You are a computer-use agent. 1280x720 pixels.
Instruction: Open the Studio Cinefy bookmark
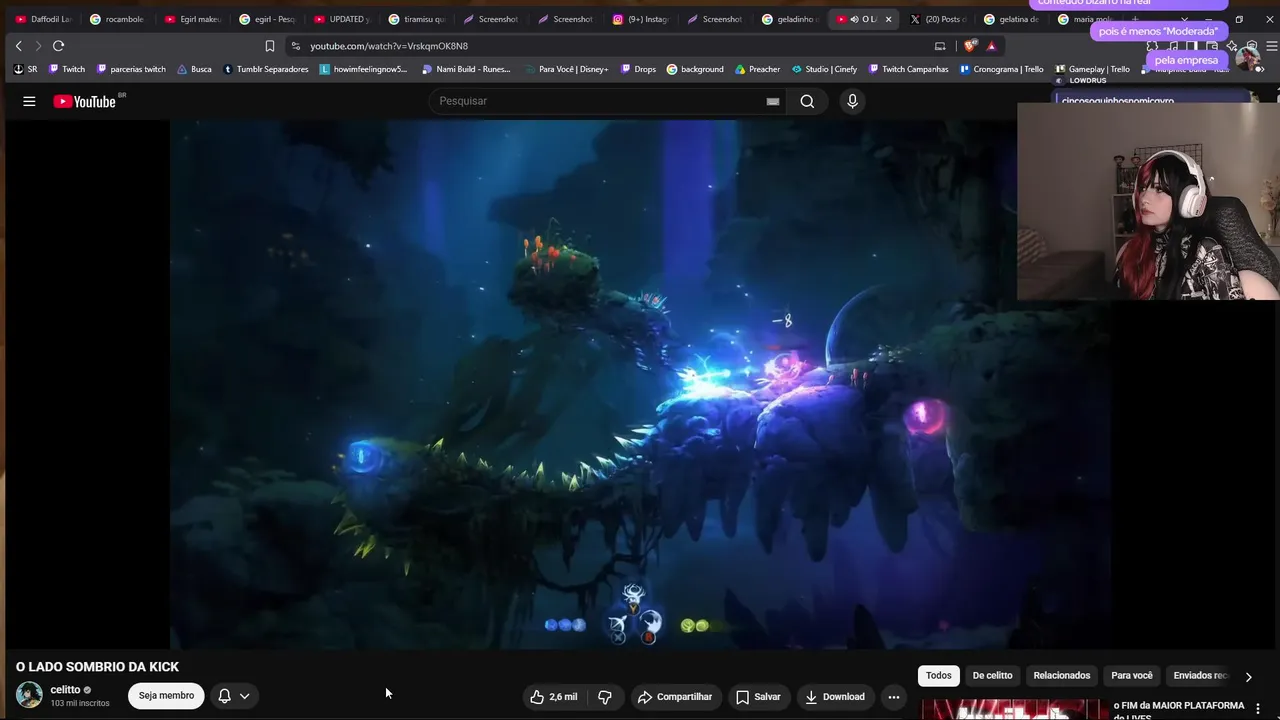click(x=824, y=69)
